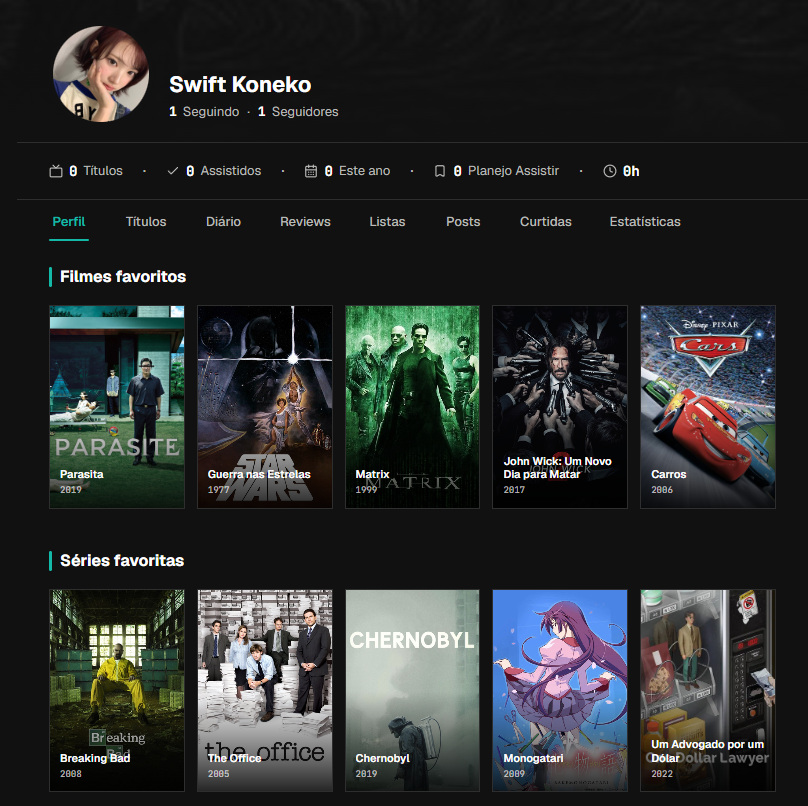The height and width of the screenshot is (806, 808).
Task: Click the checkmark icon beside Assistidos
Action: coord(173,171)
